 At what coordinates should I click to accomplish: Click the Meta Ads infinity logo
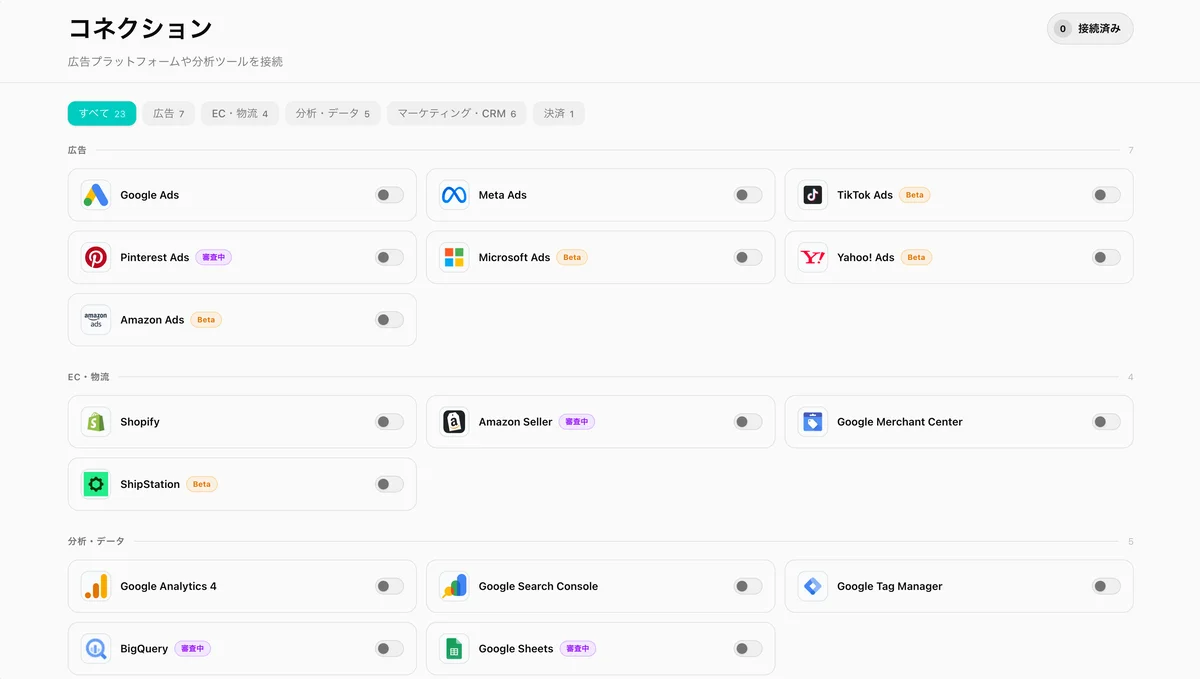[454, 194]
